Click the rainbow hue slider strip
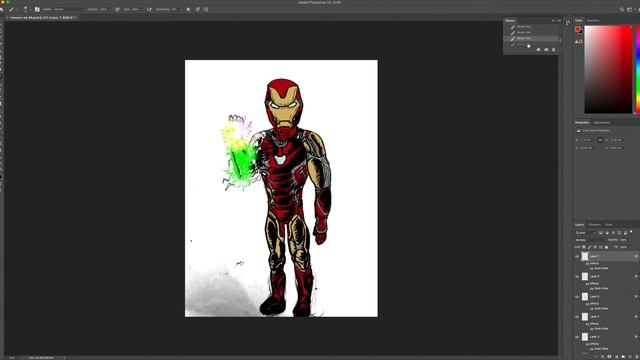This screenshot has width=640, height=360. (638, 69)
